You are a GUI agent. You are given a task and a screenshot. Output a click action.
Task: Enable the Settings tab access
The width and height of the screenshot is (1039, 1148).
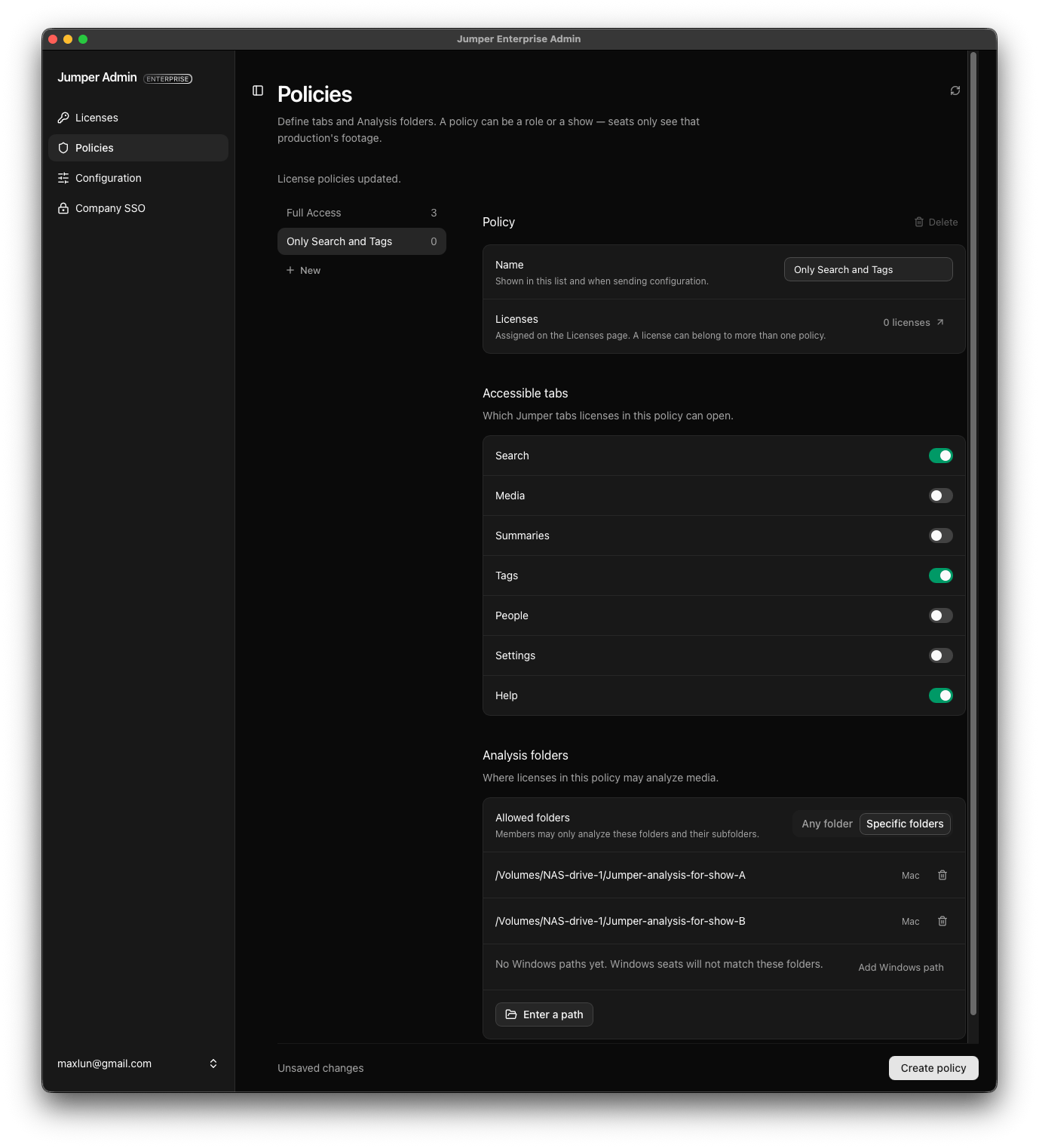(x=941, y=655)
